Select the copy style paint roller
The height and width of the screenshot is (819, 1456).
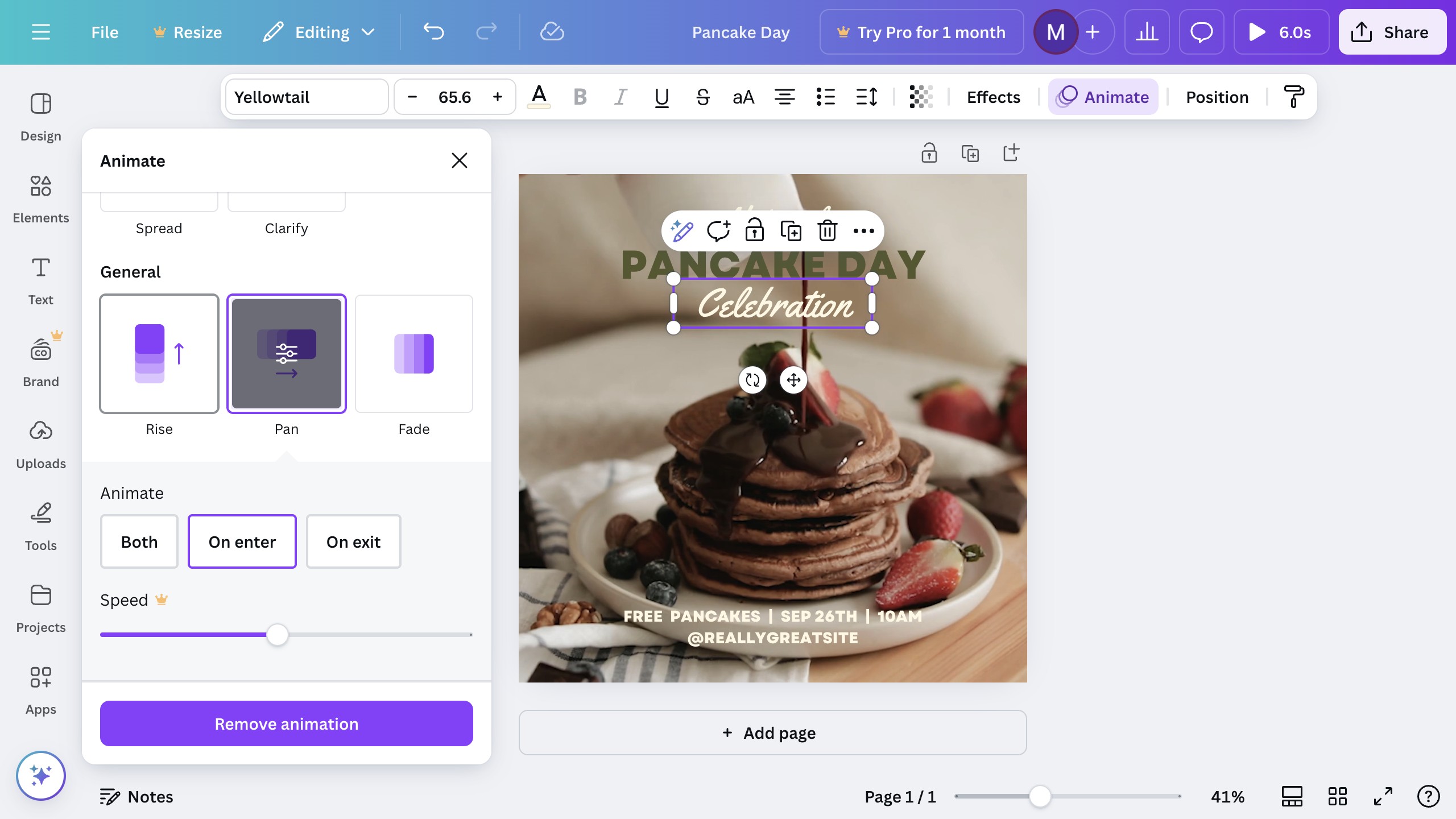1294,97
